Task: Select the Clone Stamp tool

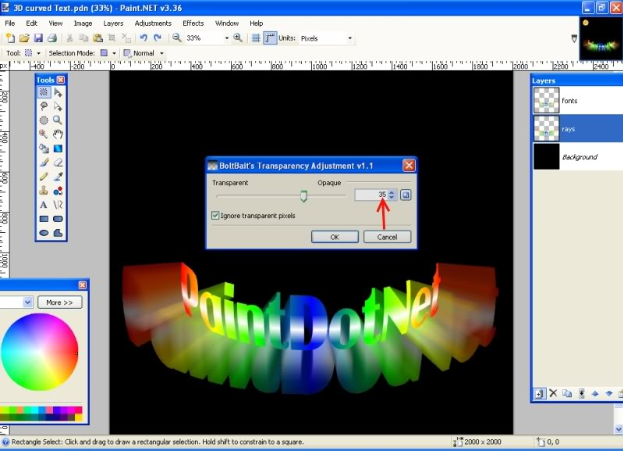Action: point(44,191)
